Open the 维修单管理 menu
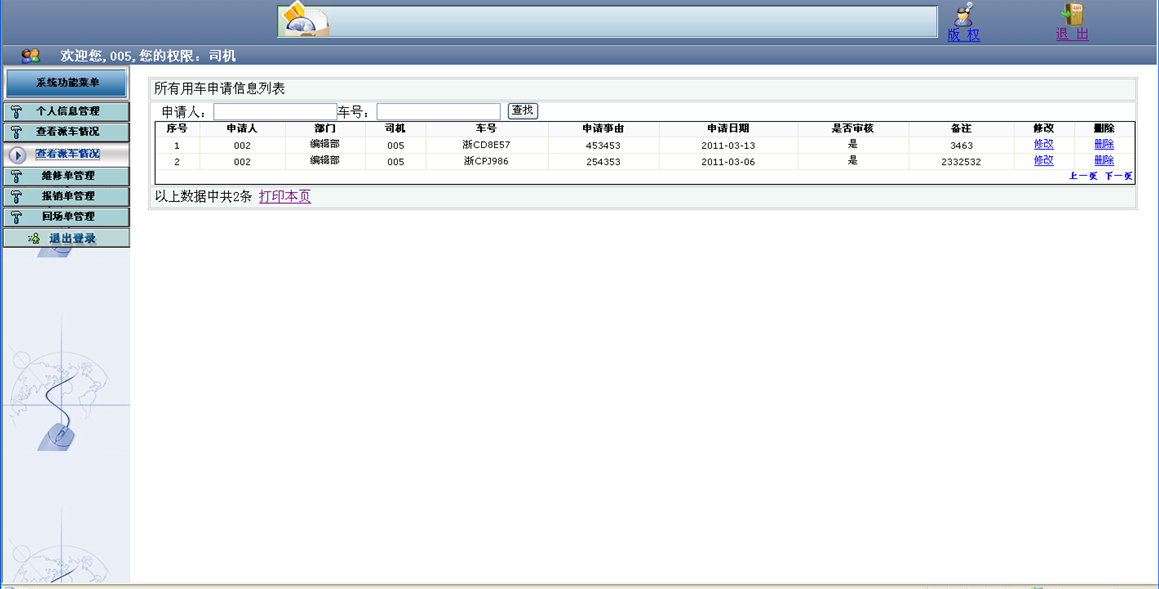The width and height of the screenshot is (1159, 589). tap(67, 176)
